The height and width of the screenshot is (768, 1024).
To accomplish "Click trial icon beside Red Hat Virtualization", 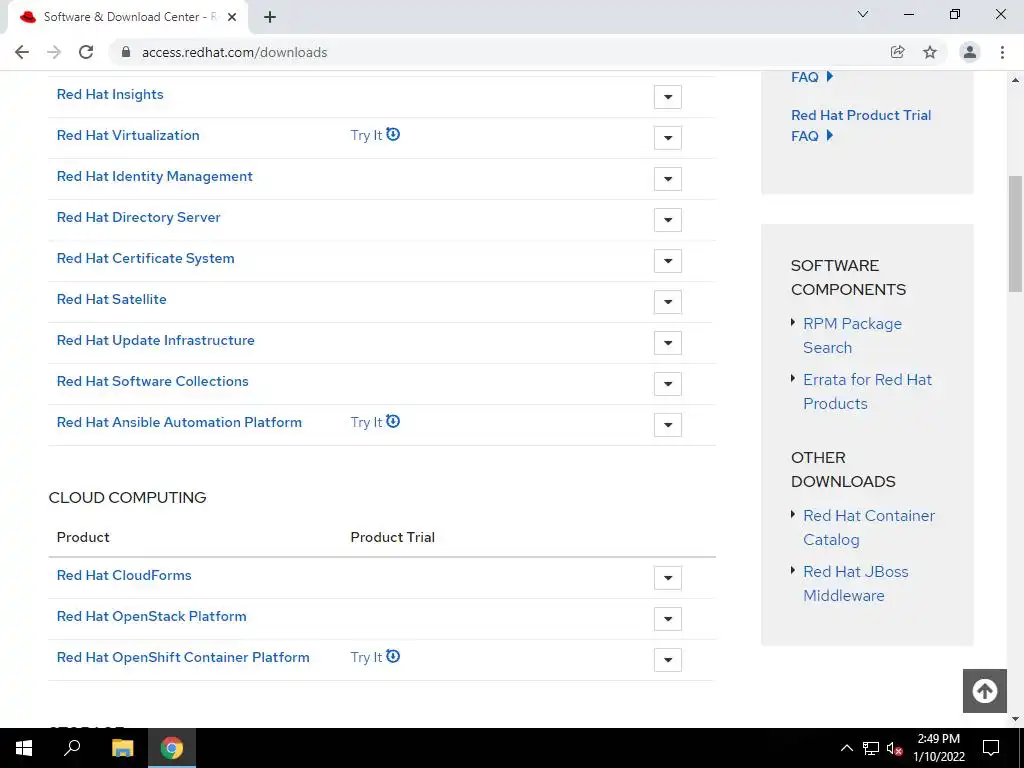I will point(393,135).
